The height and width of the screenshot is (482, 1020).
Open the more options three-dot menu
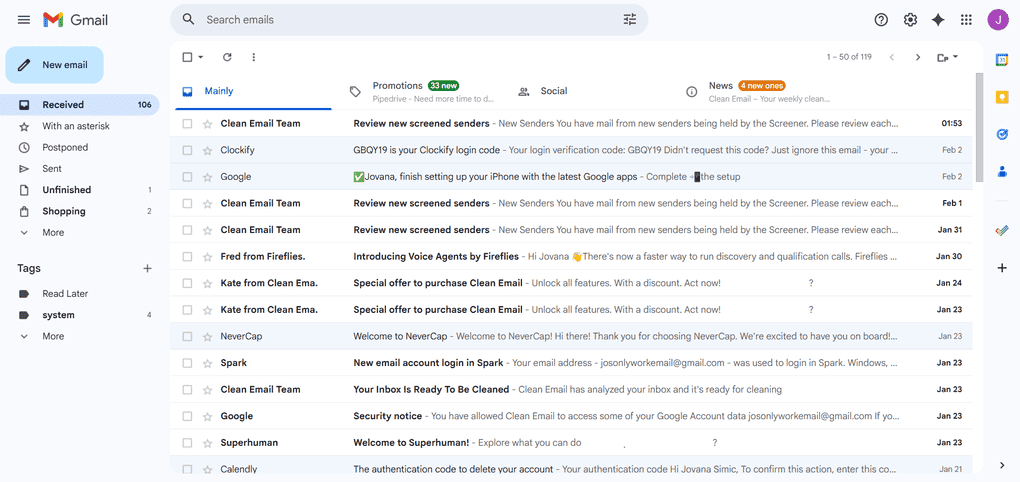pos(254,57)
